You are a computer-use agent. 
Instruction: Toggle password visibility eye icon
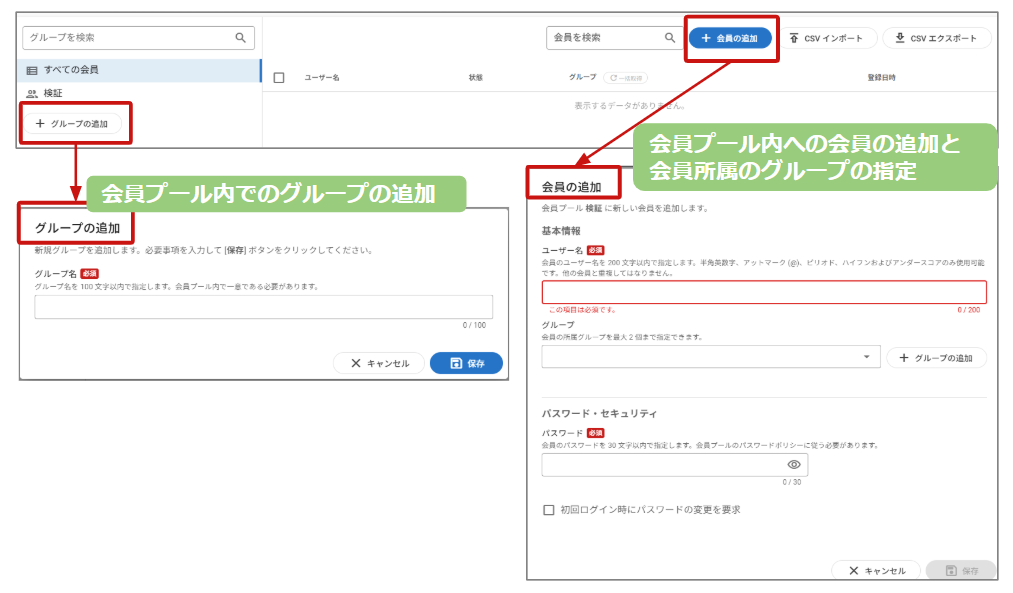click(794, 465)
